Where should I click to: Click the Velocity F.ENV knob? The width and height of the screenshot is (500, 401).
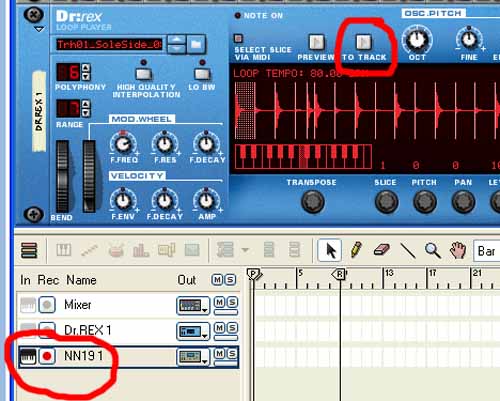click(123, 201)
